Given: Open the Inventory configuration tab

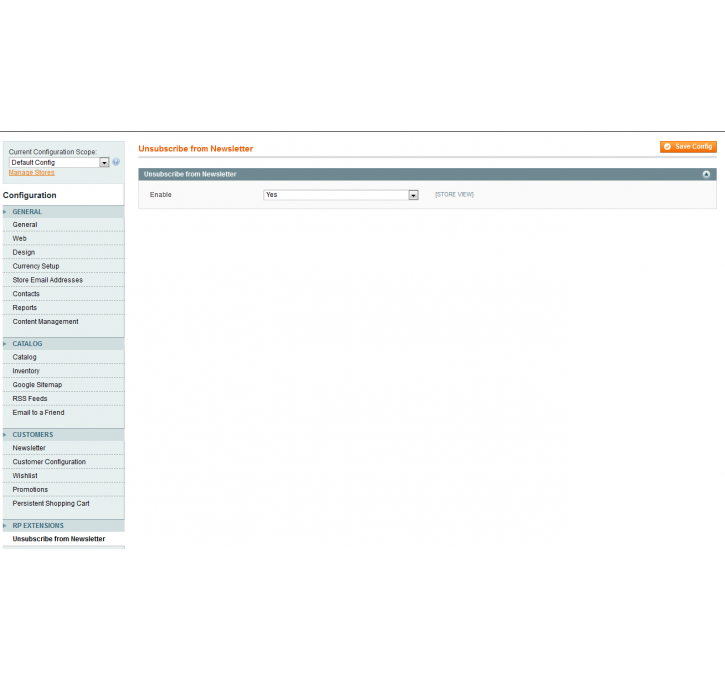Looking at the screenshot, I should click(26, 371).
